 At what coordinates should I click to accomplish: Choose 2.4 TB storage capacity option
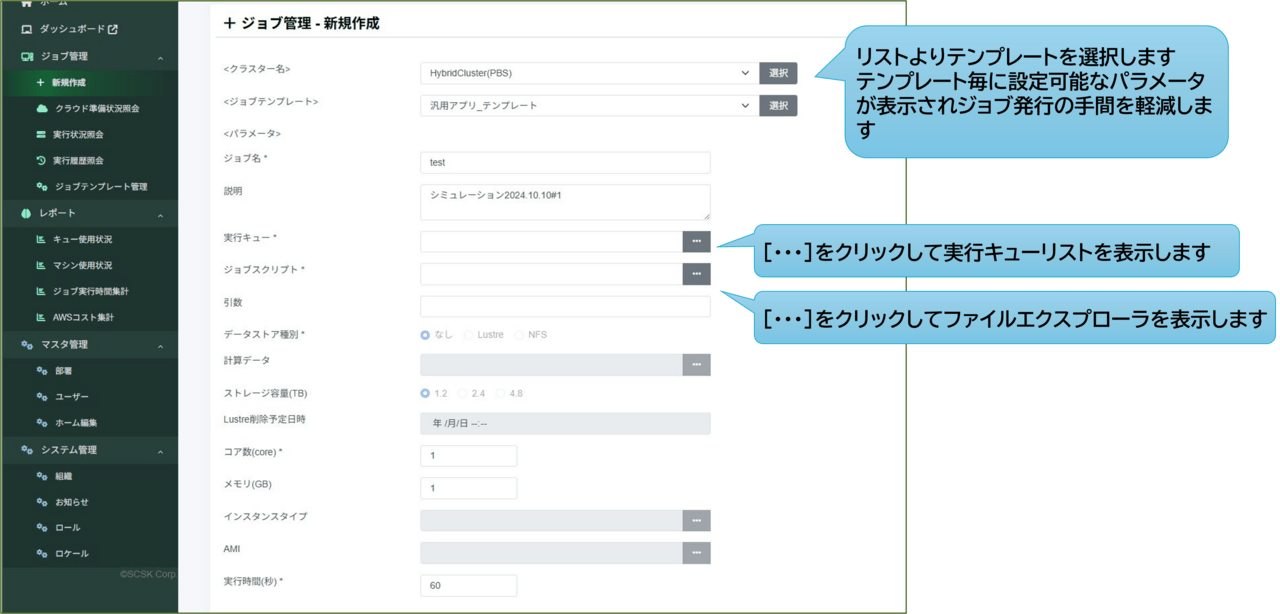pos(465,393)
